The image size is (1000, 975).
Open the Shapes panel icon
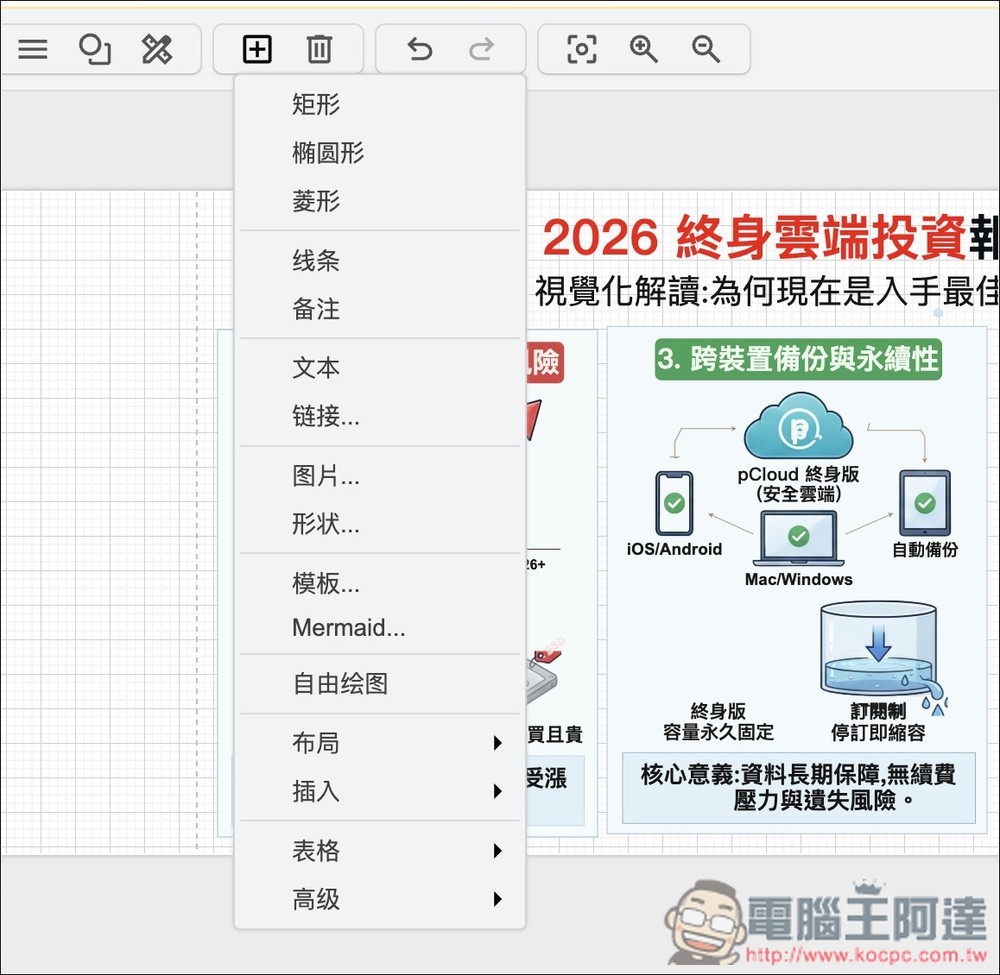point(94,49)
